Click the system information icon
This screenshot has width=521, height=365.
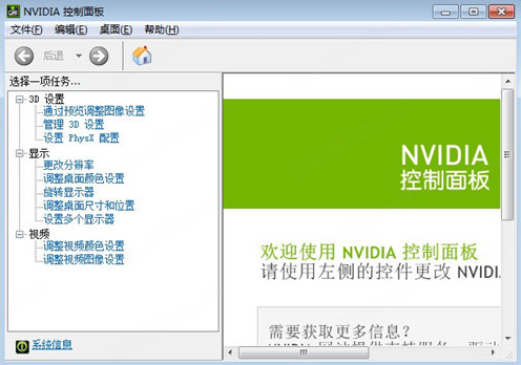(x=22, y=346)
